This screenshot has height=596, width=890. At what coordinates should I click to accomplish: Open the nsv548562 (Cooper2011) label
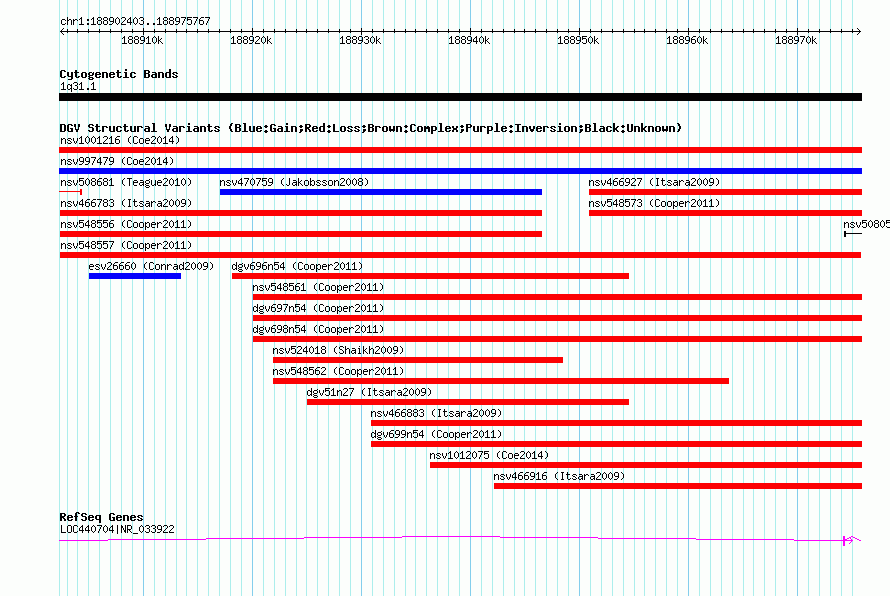(x=338, y=371)
